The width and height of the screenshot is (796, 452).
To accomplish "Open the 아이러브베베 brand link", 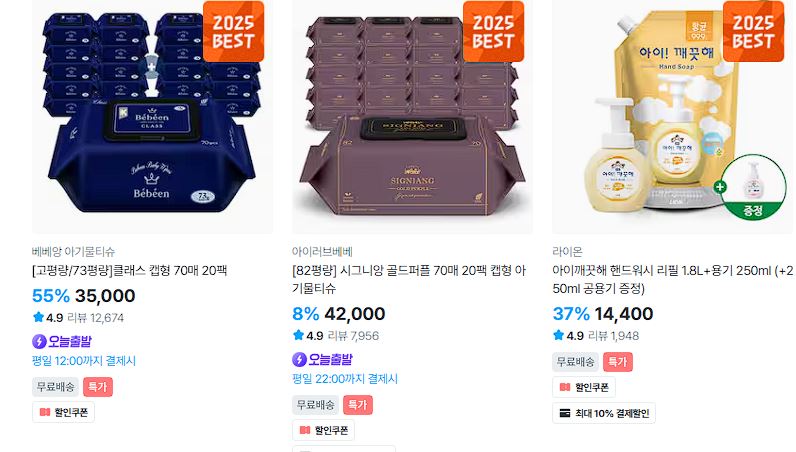I will coord(322,251).
